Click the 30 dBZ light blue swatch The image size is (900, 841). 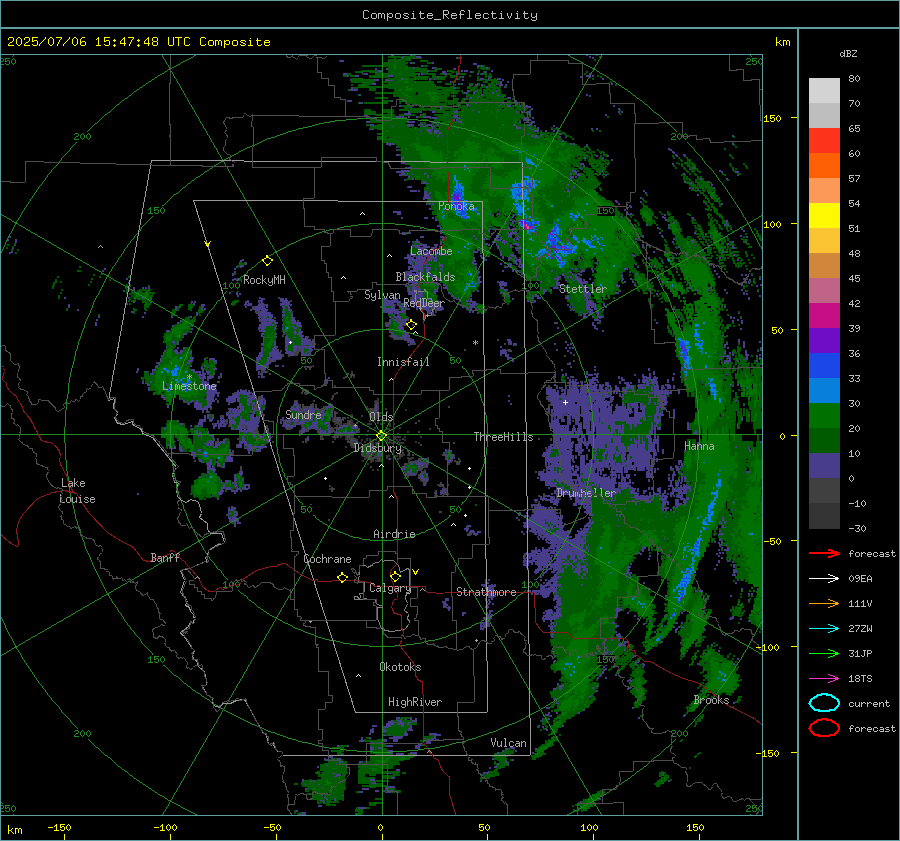point(824,390)
